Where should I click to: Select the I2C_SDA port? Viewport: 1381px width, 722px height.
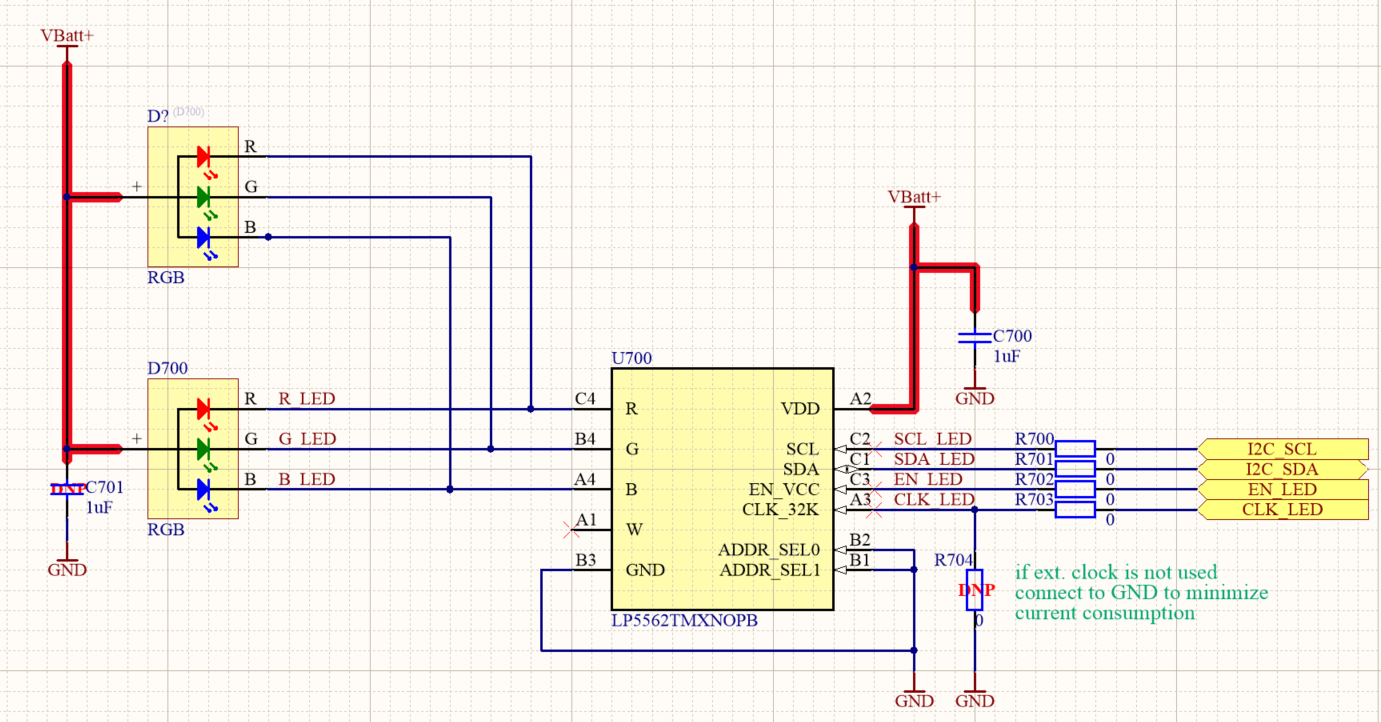pos(1282,469)
